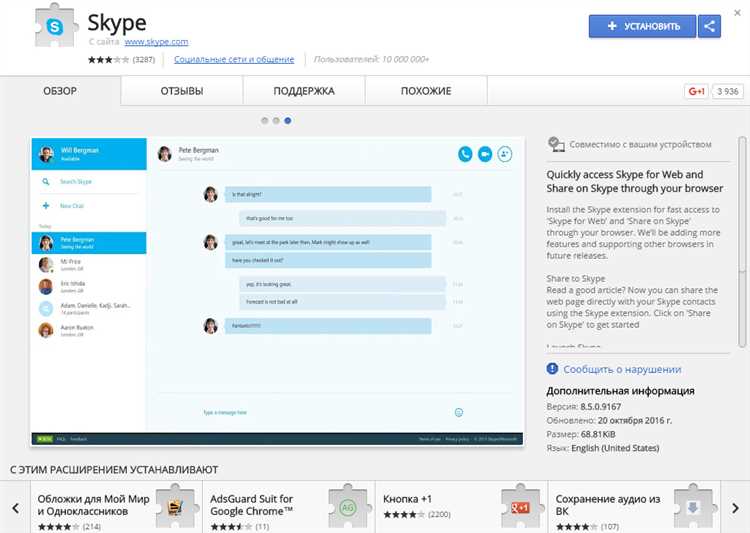Click the Обложки для Мой Мир icon
Image resolution: width=750 pixels, height=533 pixels.
(x=176, y=507)
